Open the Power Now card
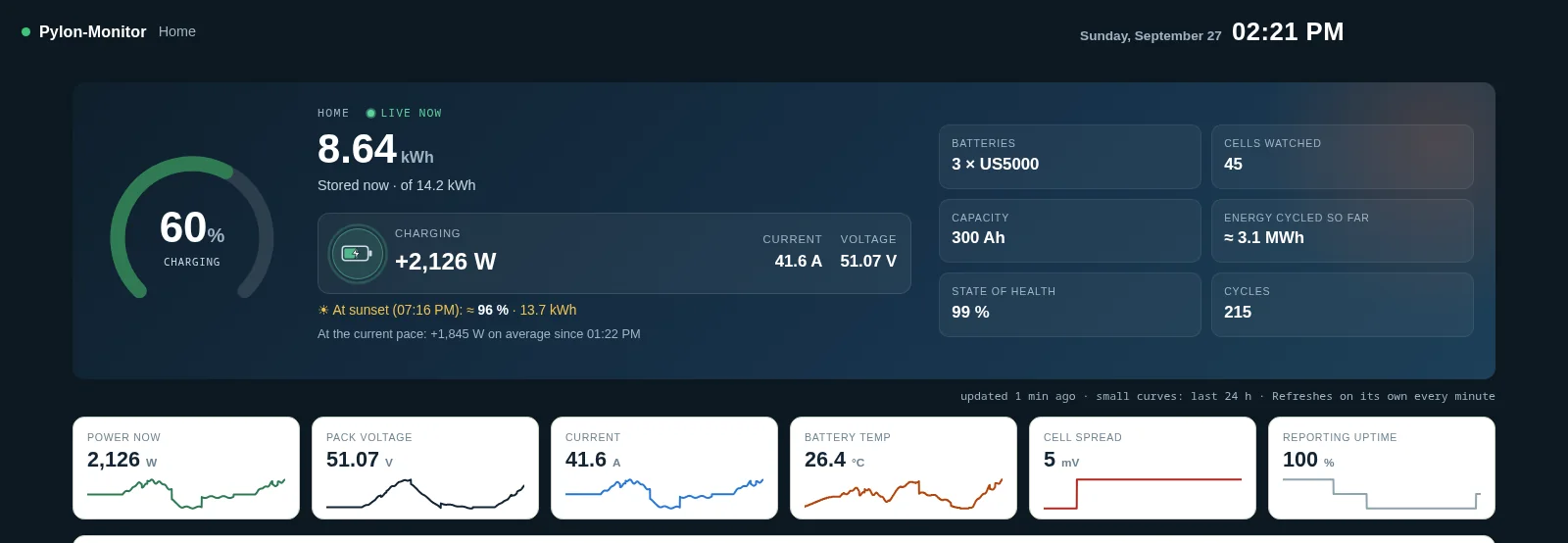This screenshot has height=543, width=1568. pyautogui.click(x=186, y=468)
